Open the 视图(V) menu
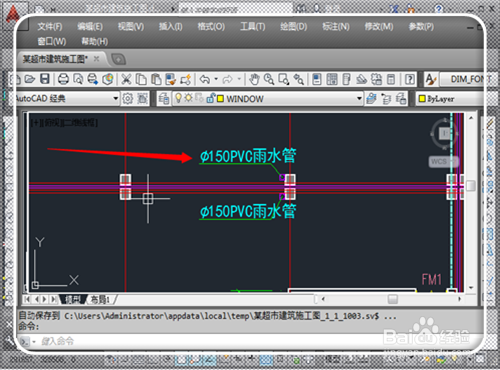The height and width of the screenshot is (370, 500). (131, 27)
